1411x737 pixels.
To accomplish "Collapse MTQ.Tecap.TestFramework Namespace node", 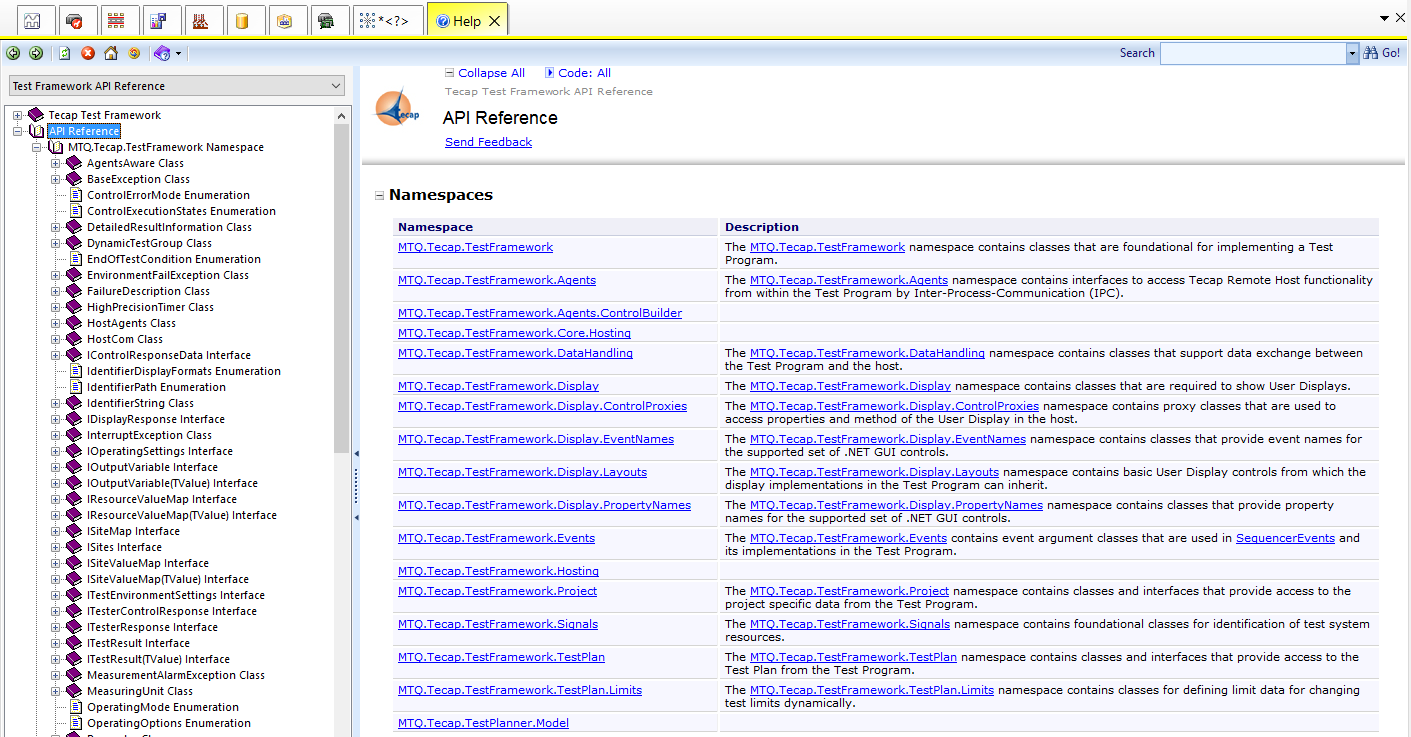I will click(37, 147).
